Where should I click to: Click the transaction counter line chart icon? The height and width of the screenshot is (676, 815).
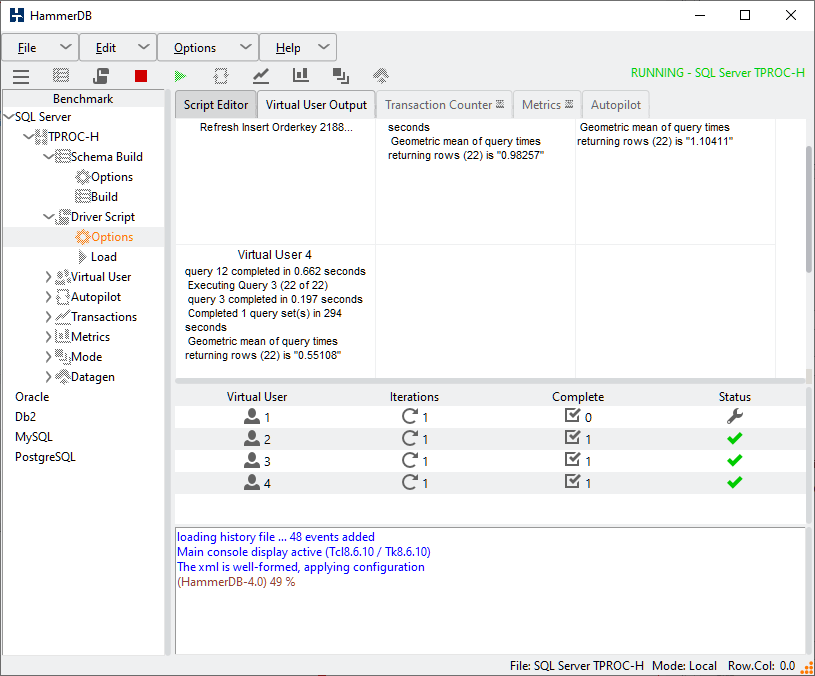261,76
